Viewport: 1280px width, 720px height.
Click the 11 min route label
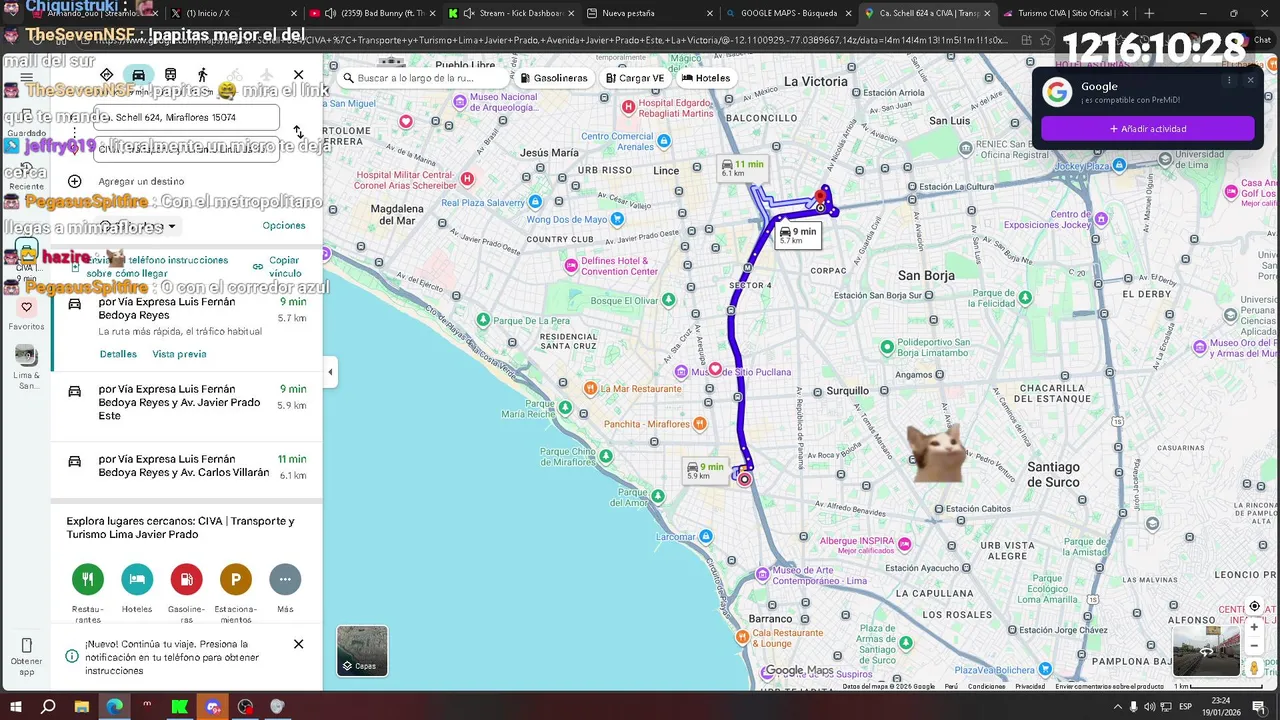742,167
